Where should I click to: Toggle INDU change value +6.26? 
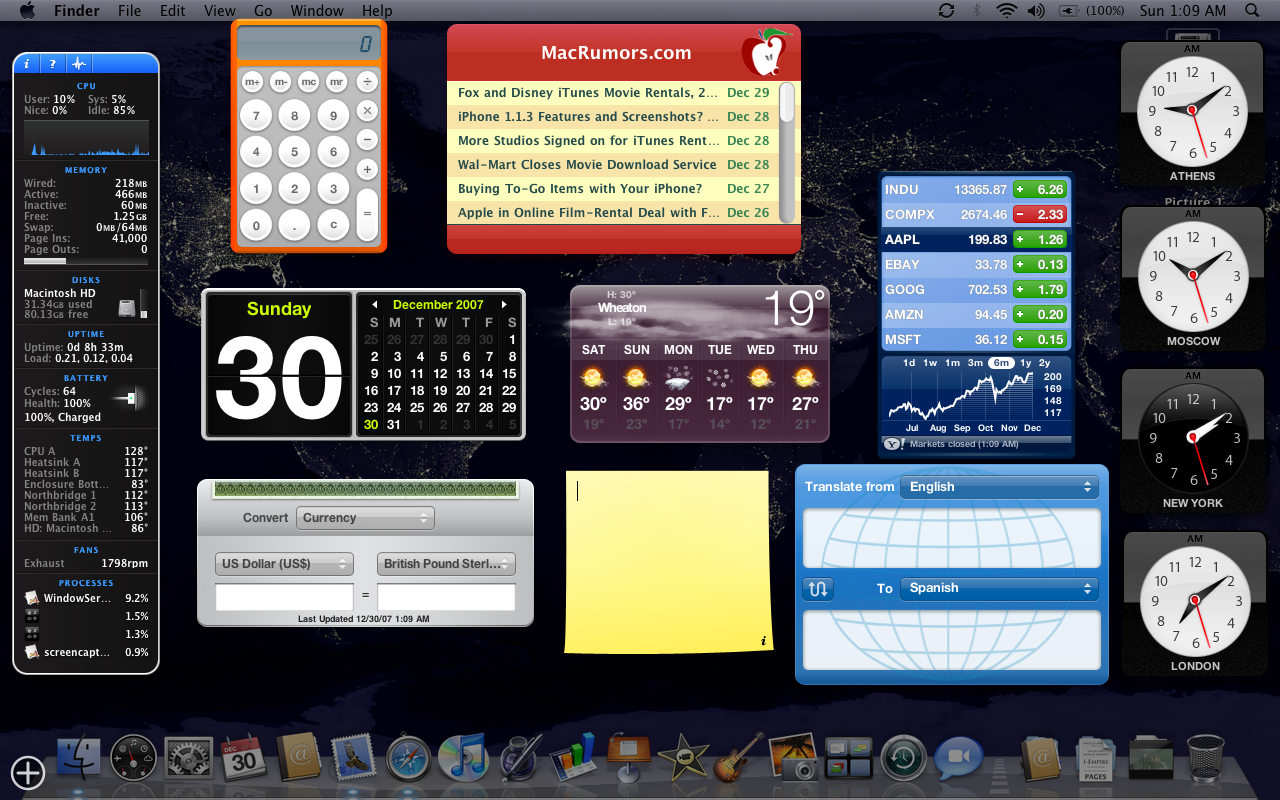[x=1040, y=189]
